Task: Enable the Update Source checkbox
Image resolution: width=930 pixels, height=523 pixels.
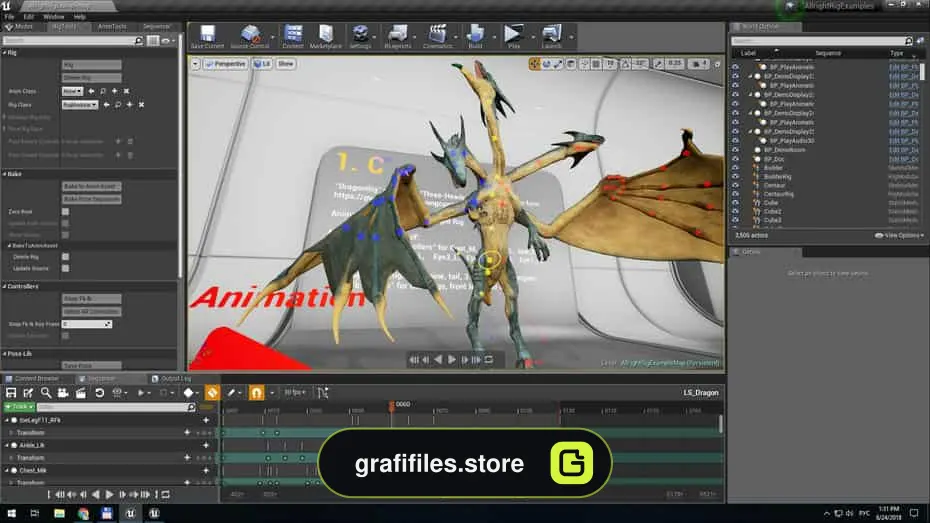Action: tap(65, 269)
